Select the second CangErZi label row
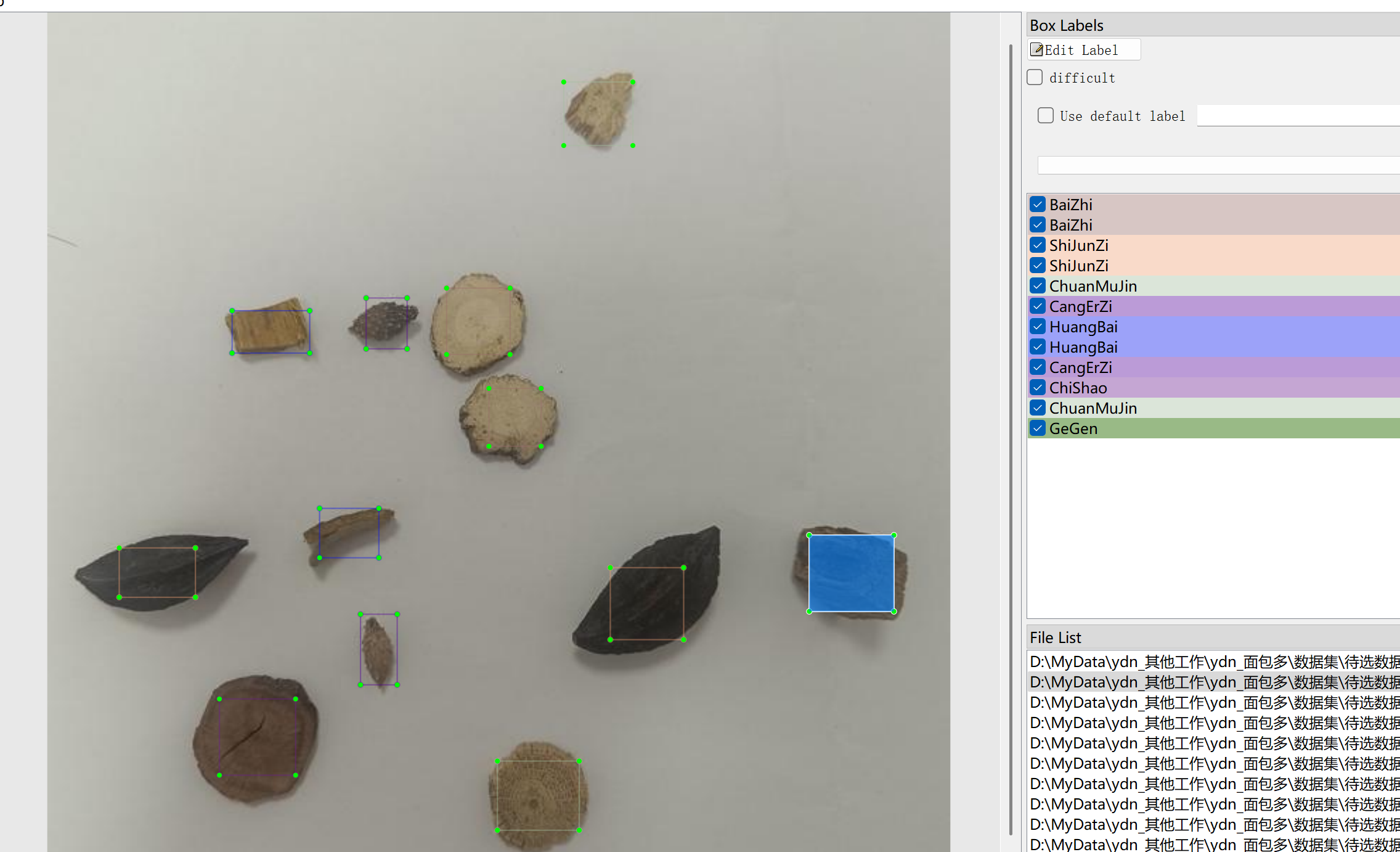1400x852 pixels. coord(1080,367)
